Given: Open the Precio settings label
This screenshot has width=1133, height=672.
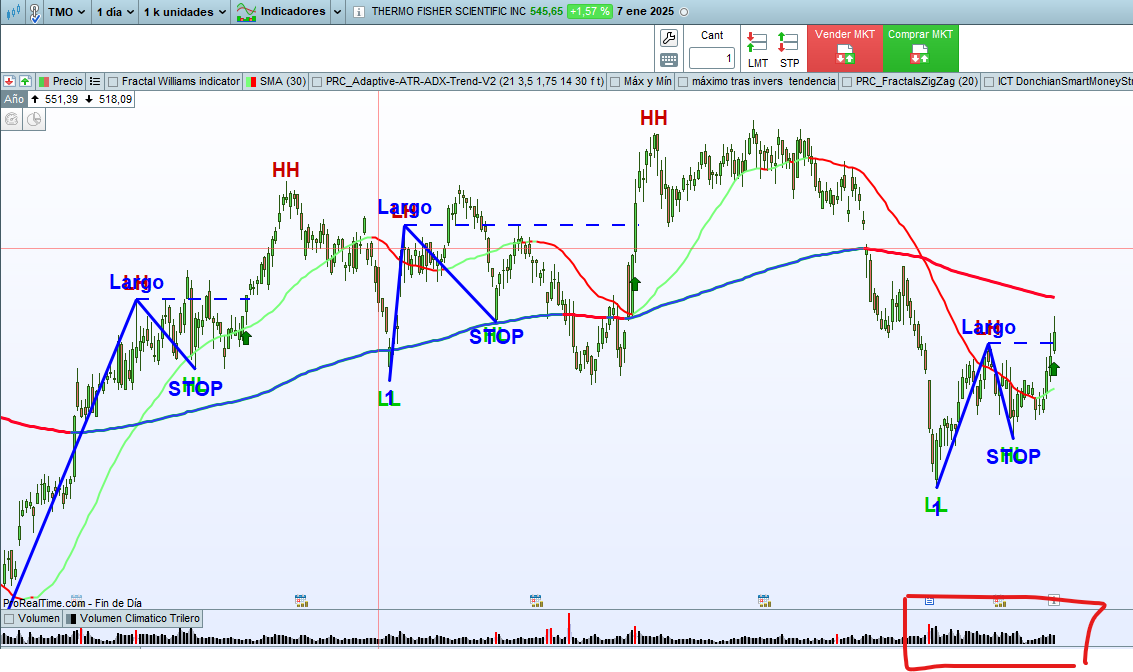Looking at the screenshot, I should click(x=68, y=82).
